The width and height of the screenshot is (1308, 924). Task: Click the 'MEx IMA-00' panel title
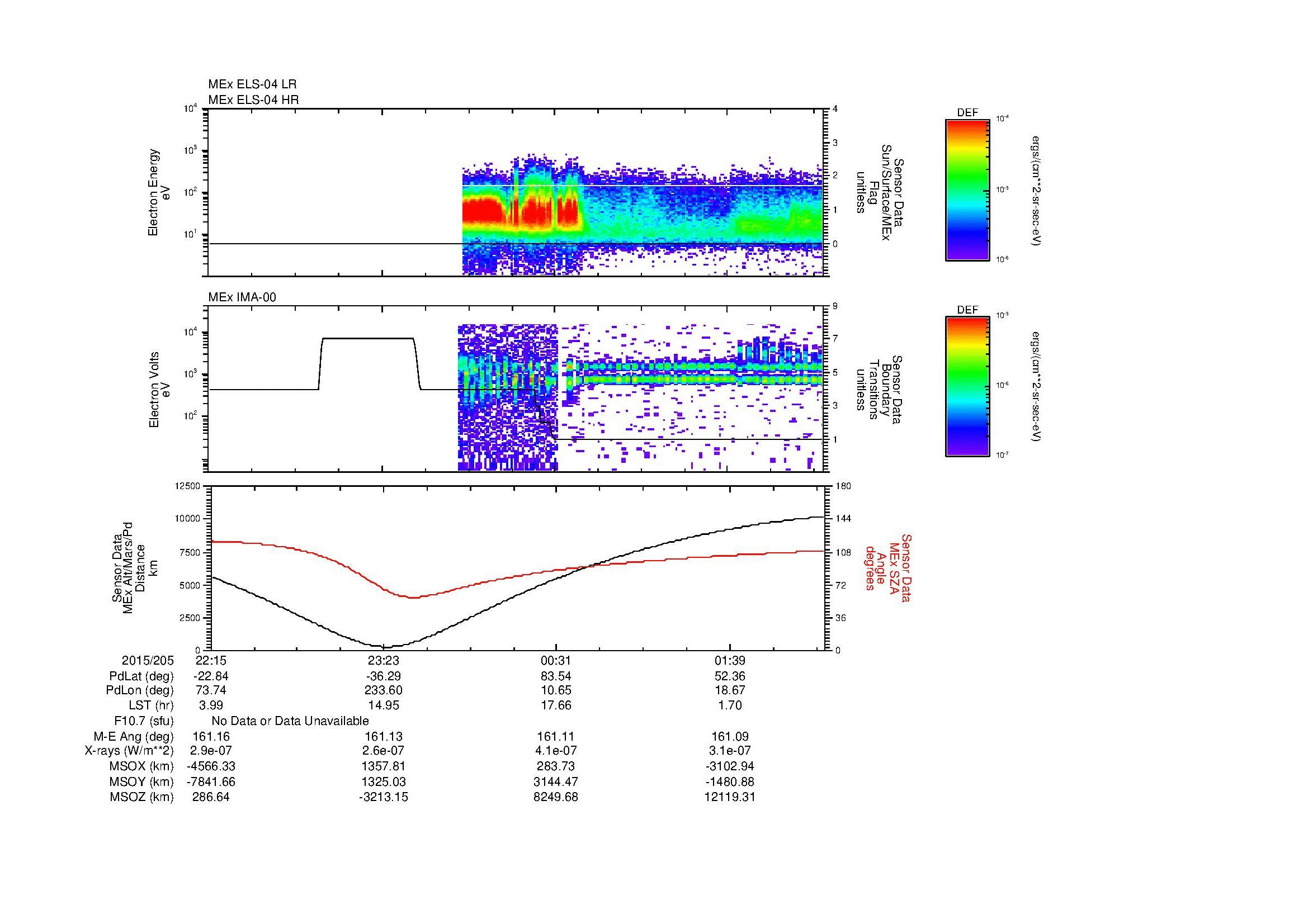coord(242,297)
